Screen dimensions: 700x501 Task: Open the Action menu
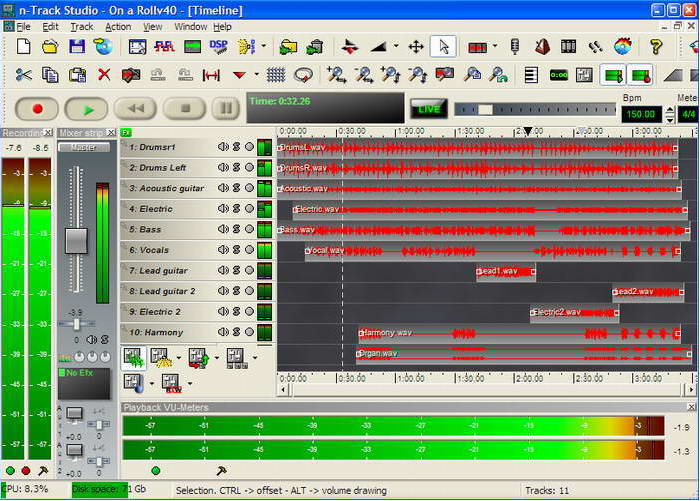pos(118,27)
